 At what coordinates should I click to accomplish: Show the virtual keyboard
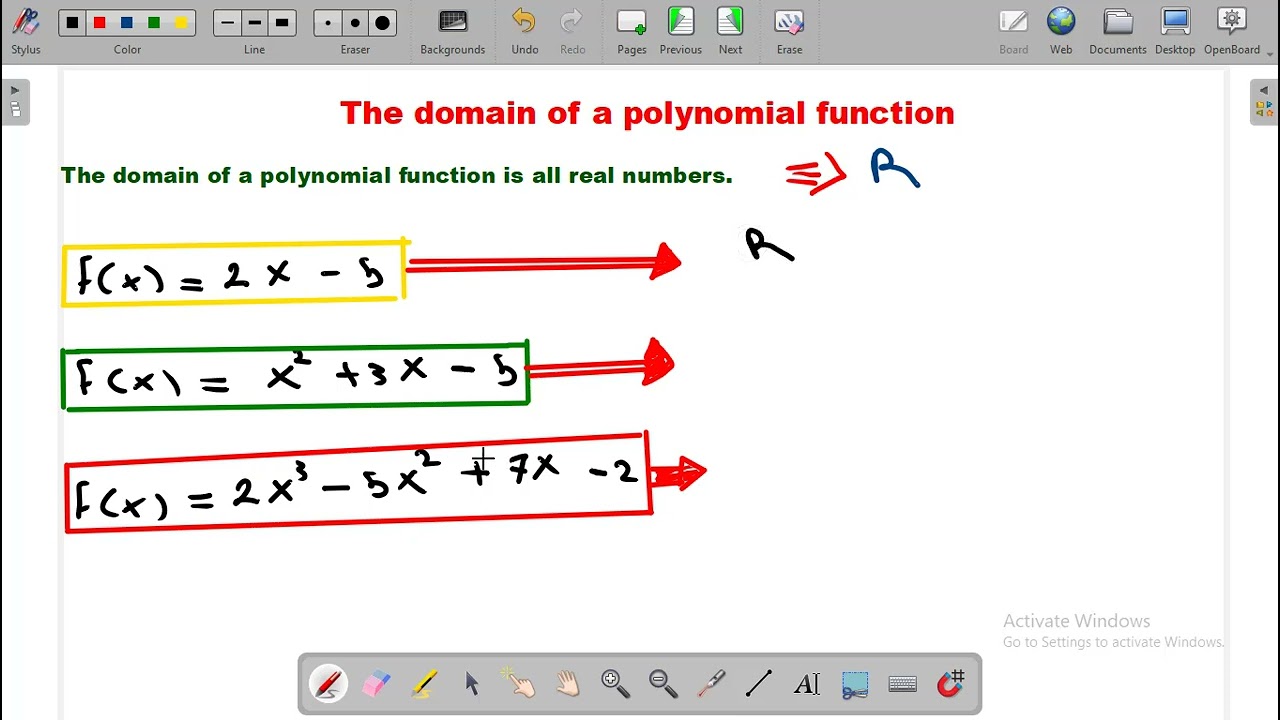click(902, 684)
